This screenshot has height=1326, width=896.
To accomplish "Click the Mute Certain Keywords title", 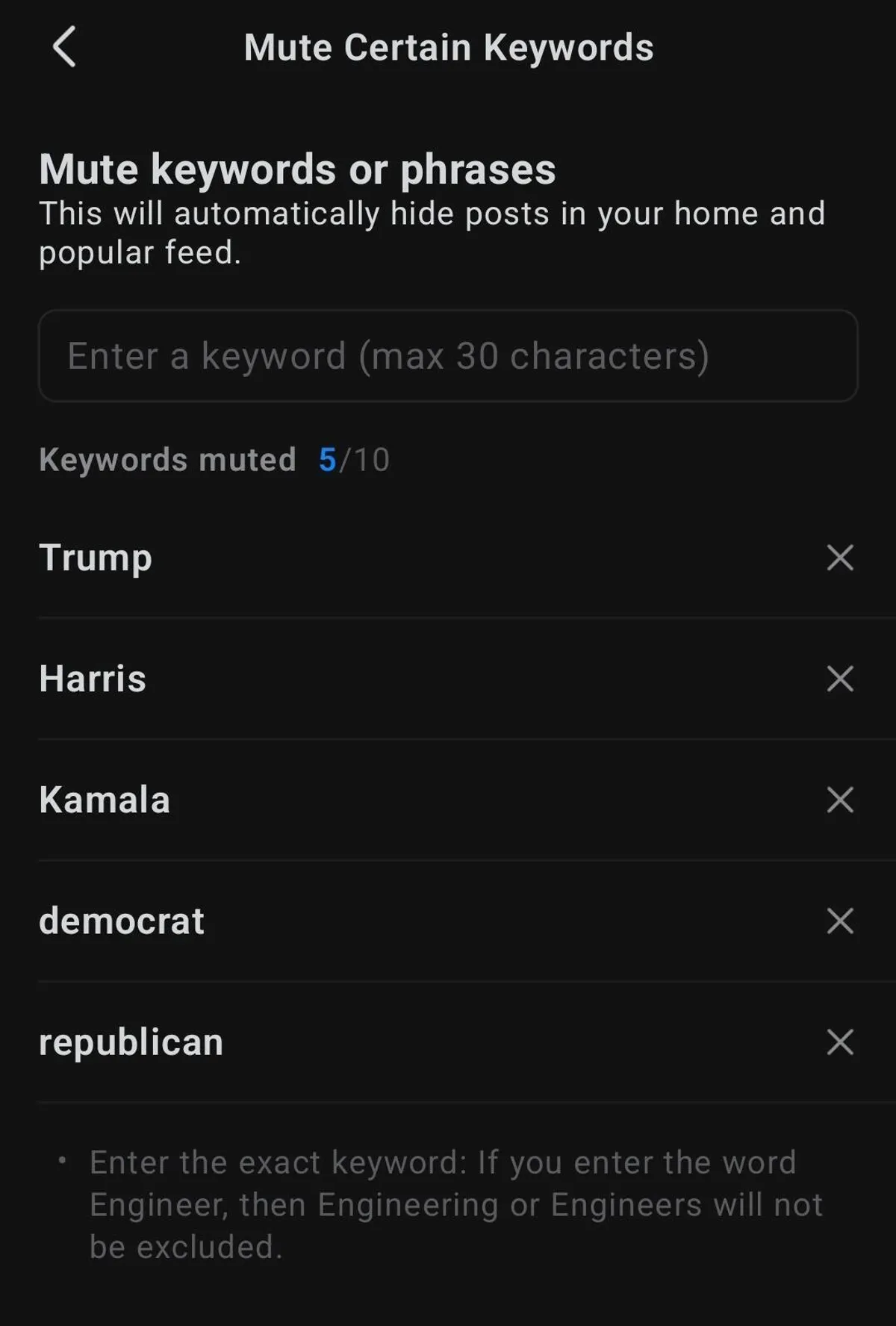I will tap(449, 48).
